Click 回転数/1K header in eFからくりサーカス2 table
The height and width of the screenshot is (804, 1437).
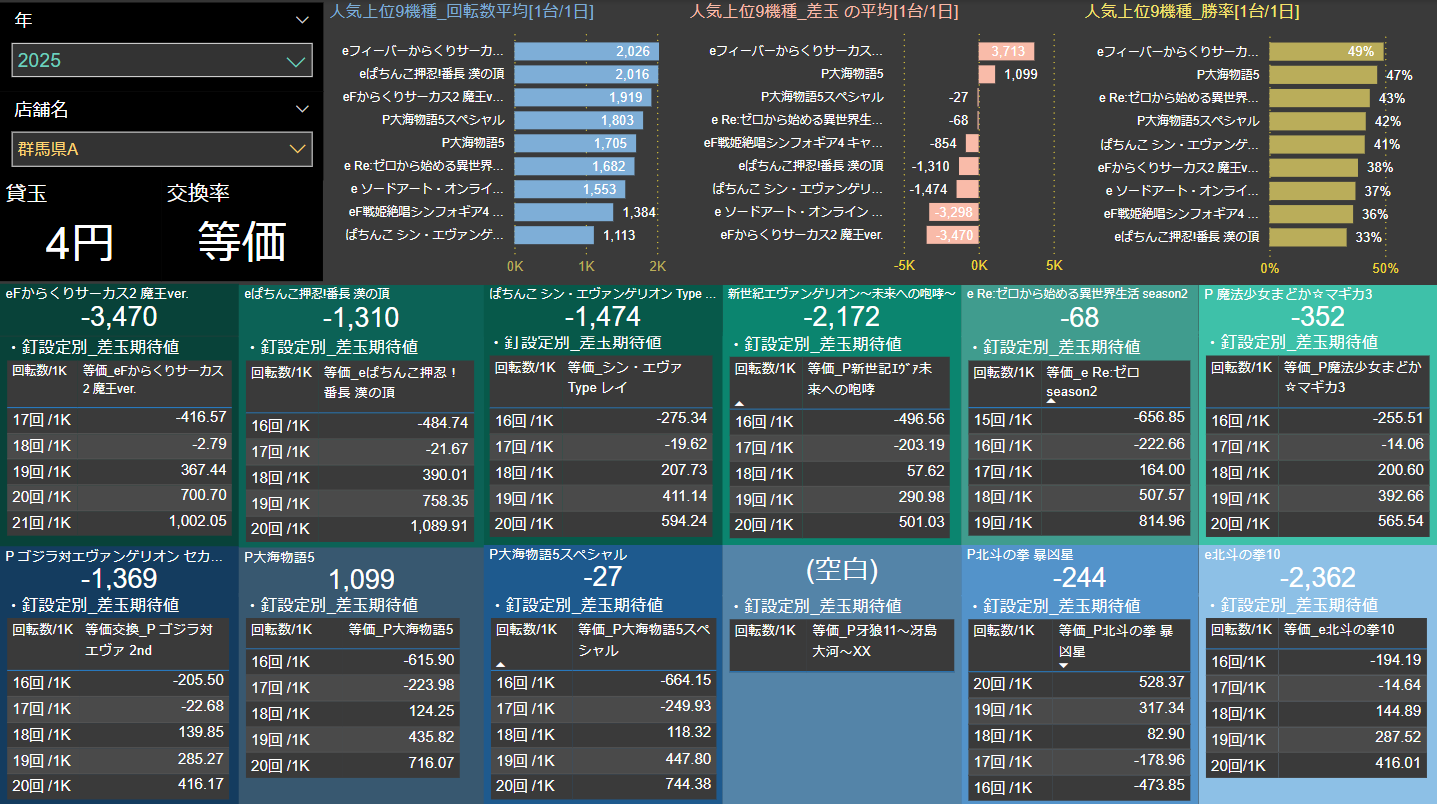pyautogui.click(x=41, y=371)
